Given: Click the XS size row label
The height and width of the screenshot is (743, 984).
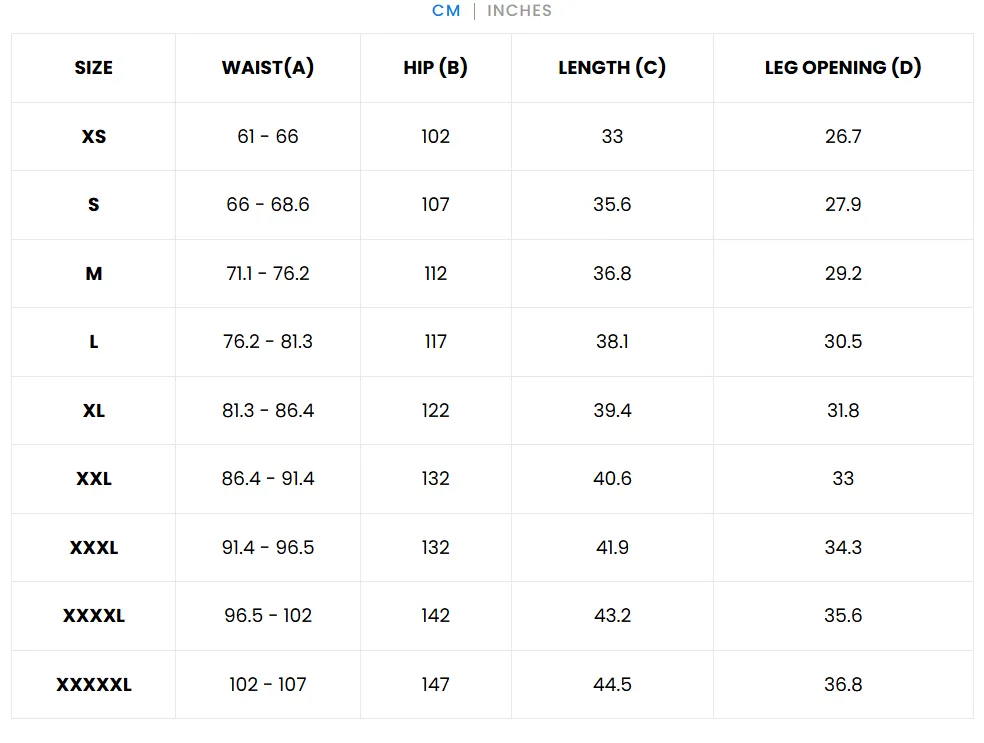Looking at the screenshot, I should click(94, 137).
